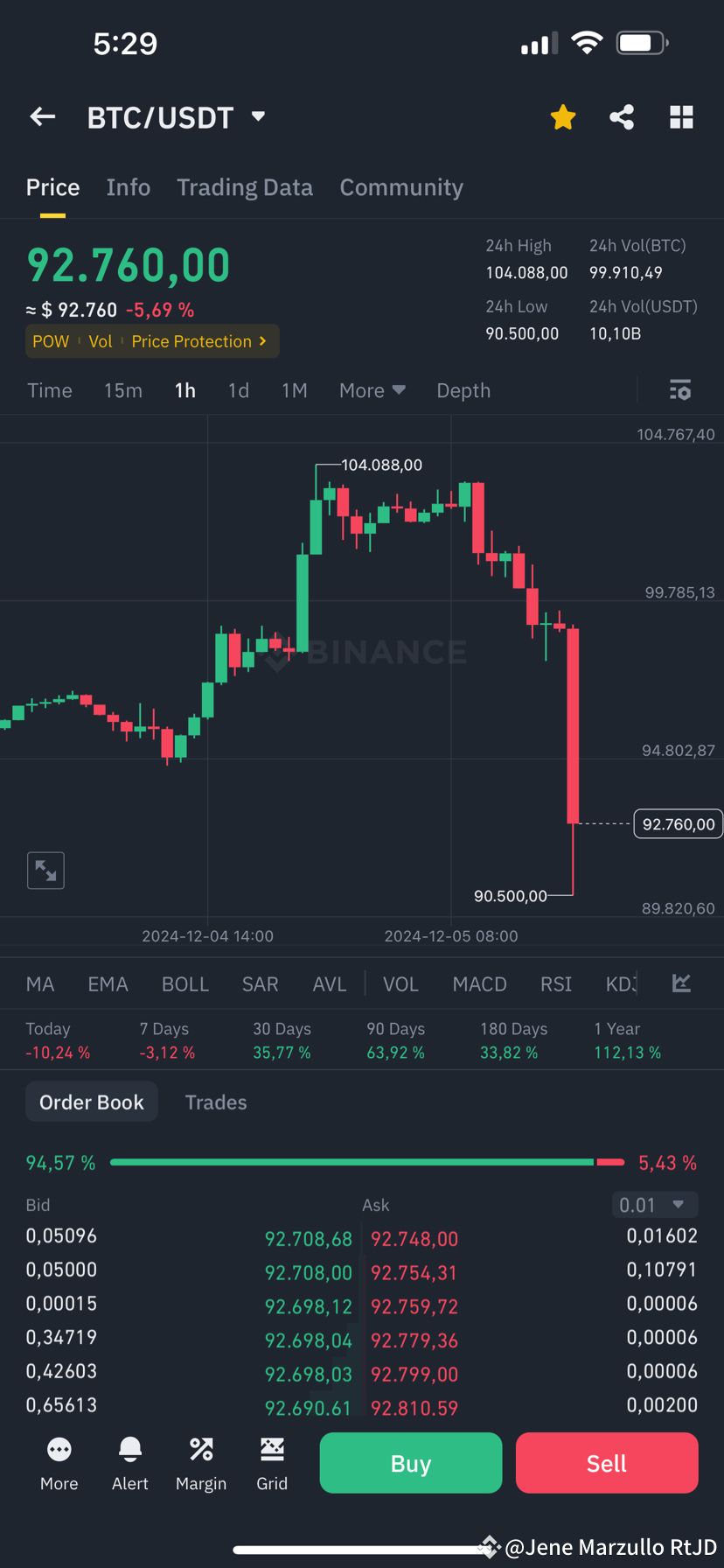Open the Trades tab in Order Book section
Image resolution: width=724 pixels, height=1568 pixels.
pos(215,1102)
